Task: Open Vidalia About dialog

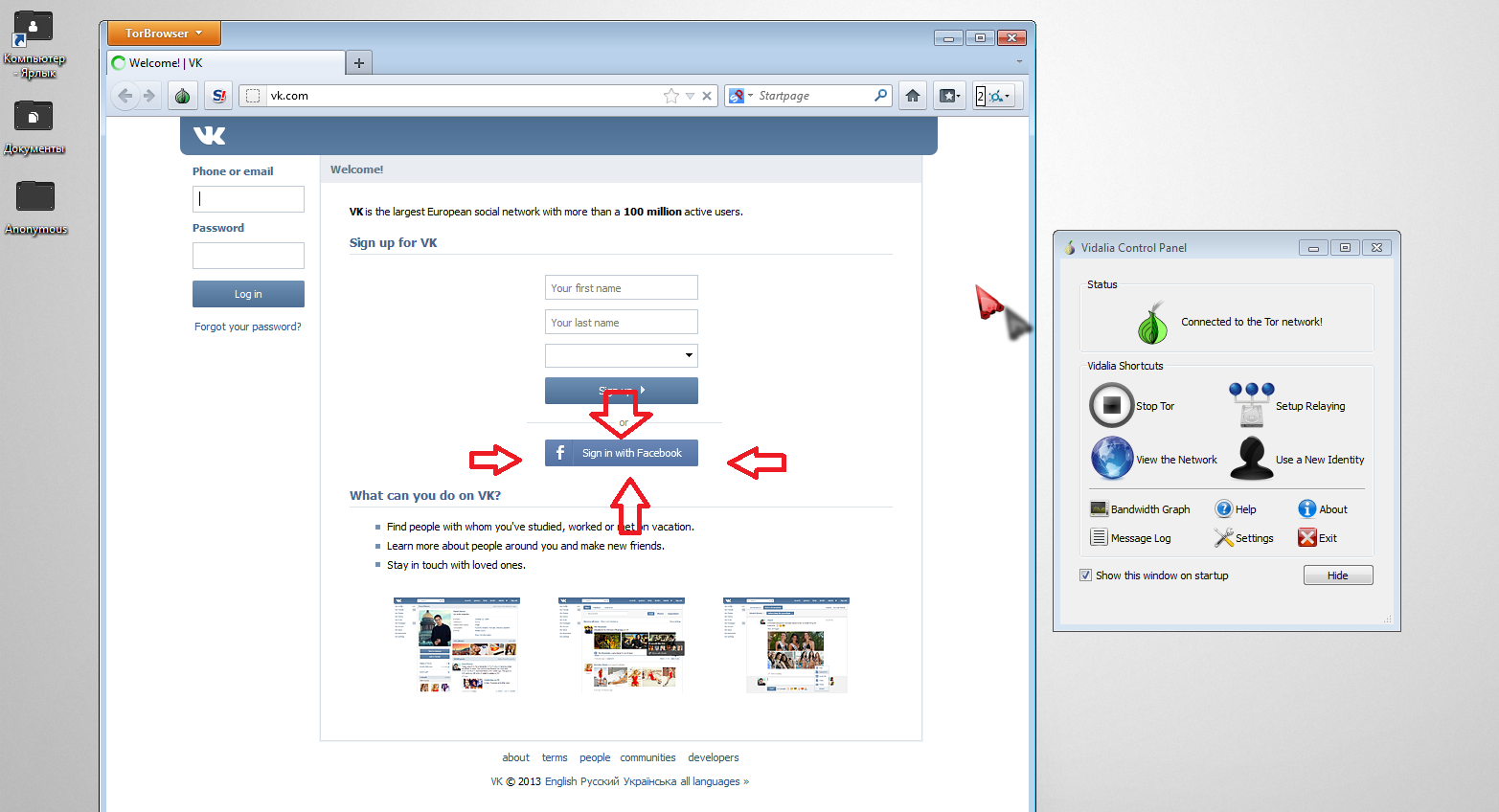Action: pos(1323,509)
